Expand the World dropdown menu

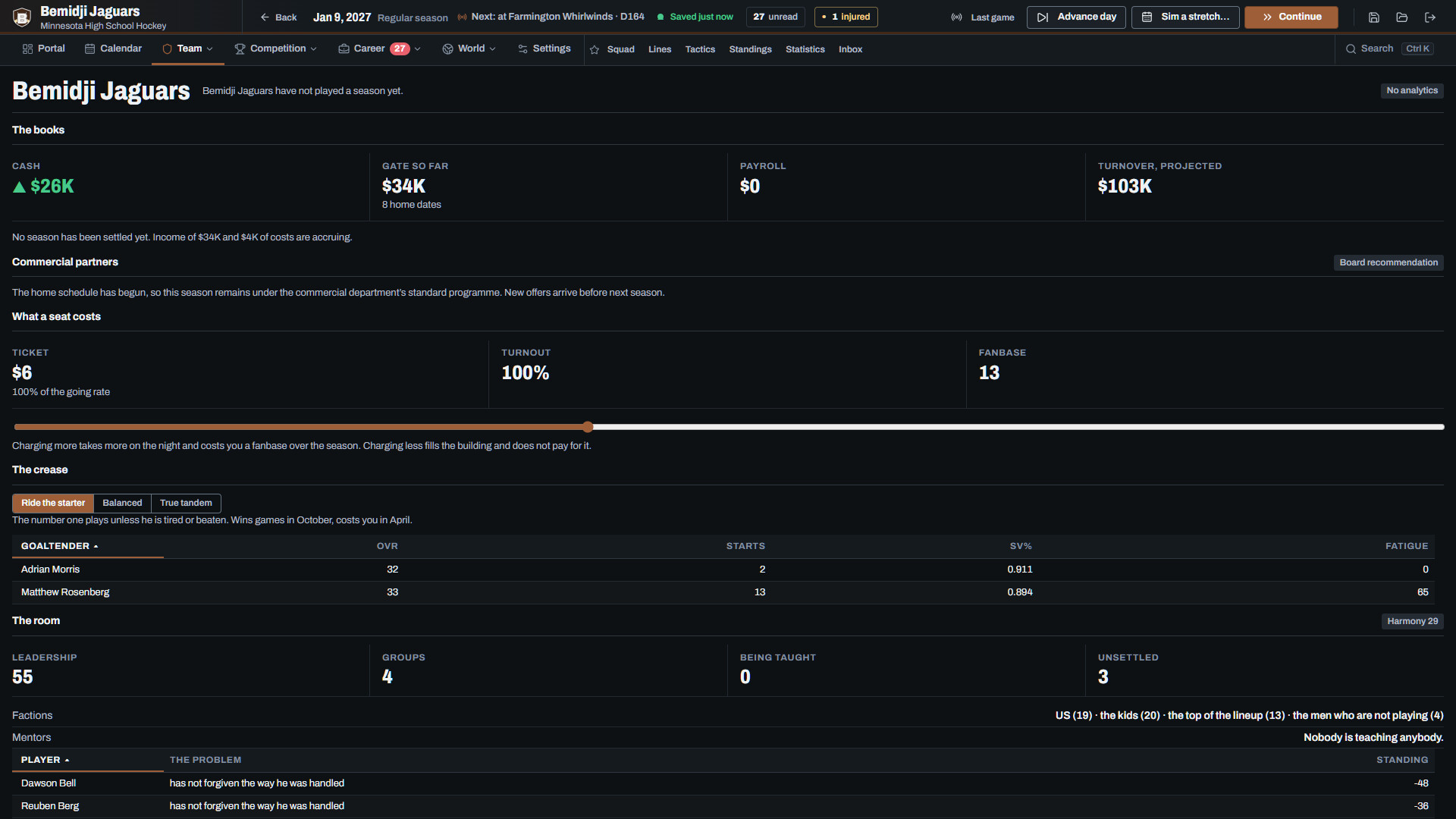469,49
